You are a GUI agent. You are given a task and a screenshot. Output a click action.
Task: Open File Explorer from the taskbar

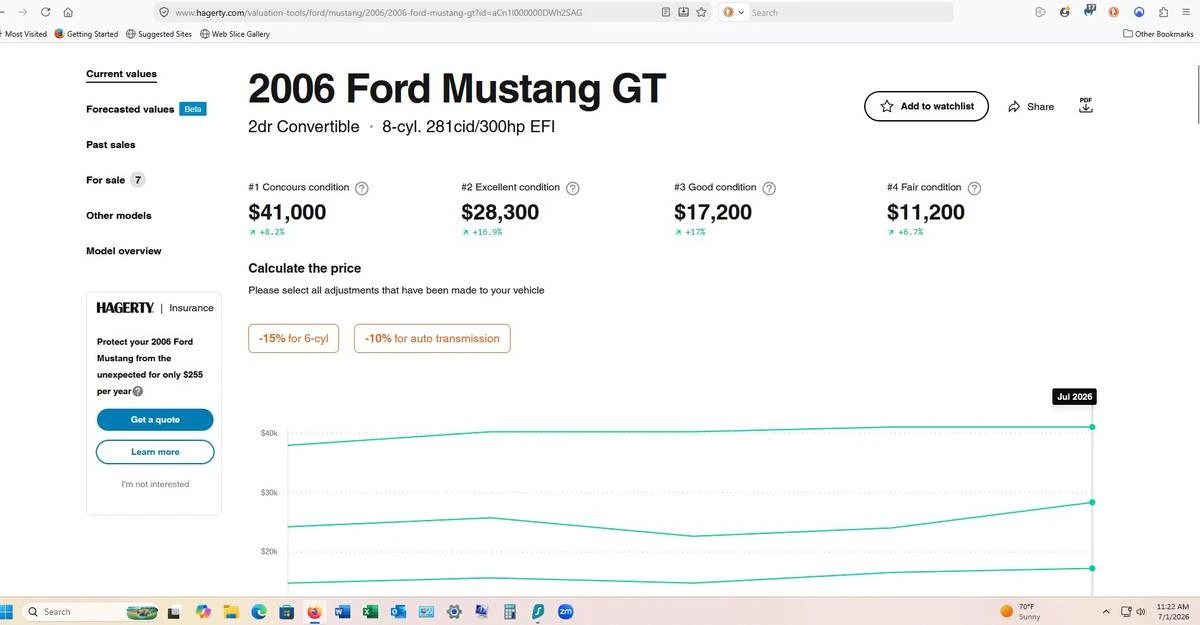pyautogui.click(x=231, y=612)
